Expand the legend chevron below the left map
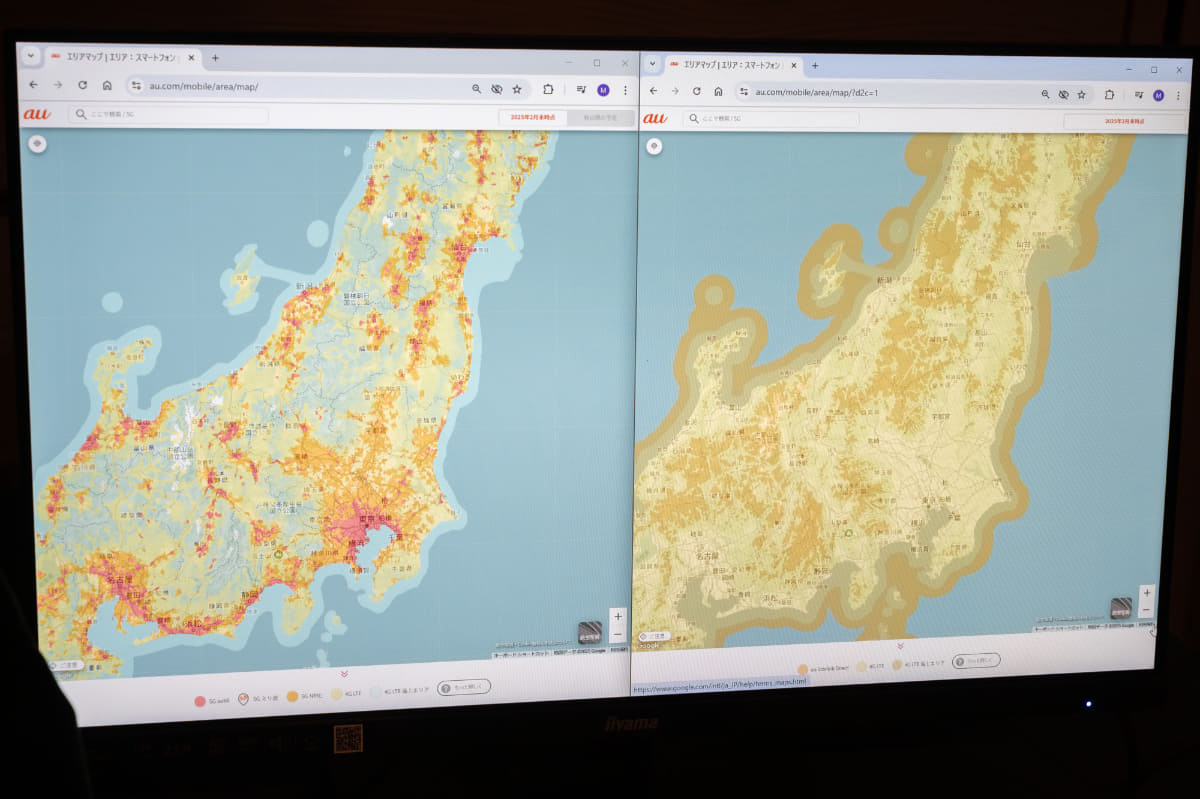This screenshot has width=1200, height=799. [x=344, y=674]
